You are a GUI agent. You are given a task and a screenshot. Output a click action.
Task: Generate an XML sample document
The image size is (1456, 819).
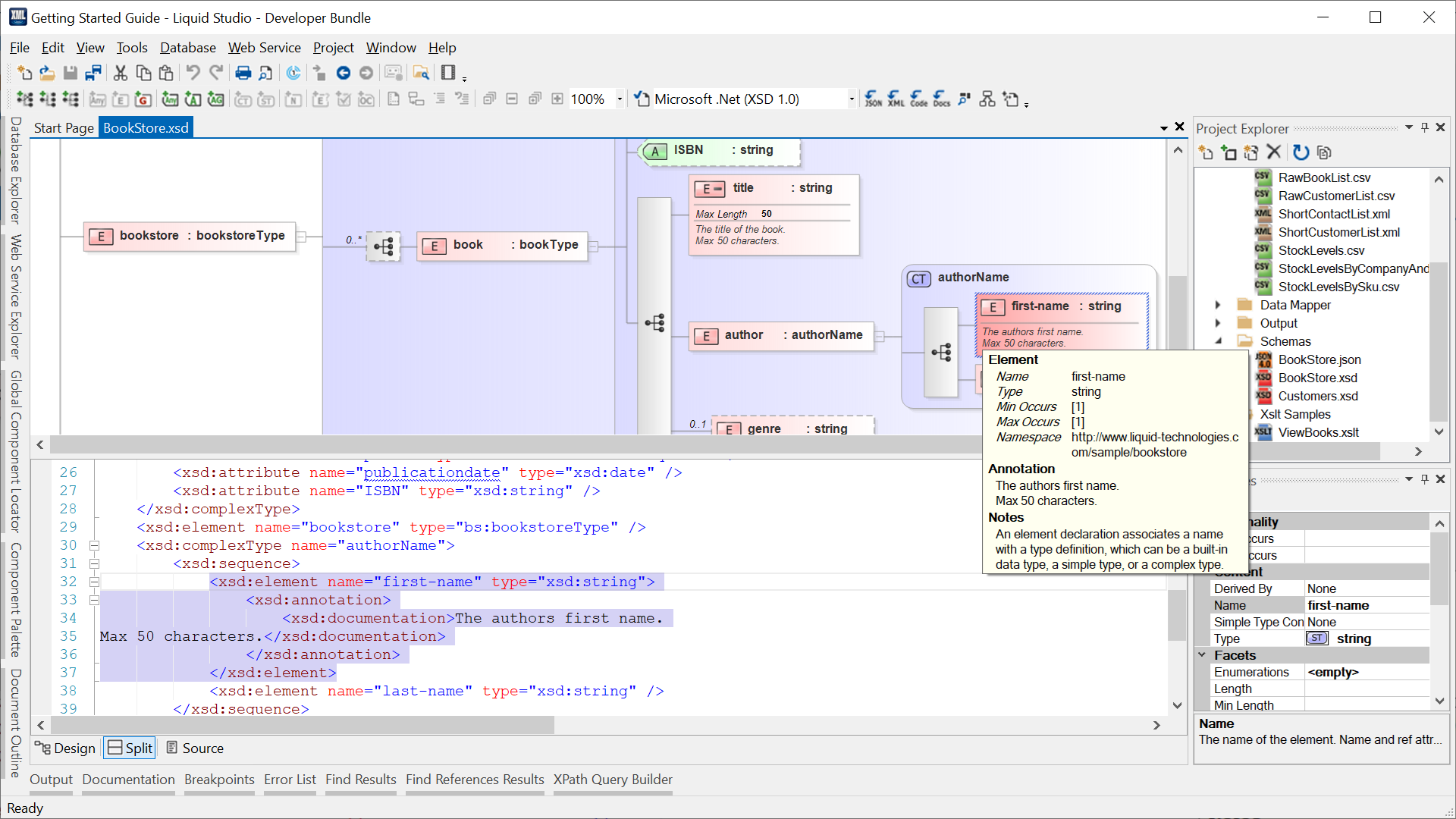(896, 99)
